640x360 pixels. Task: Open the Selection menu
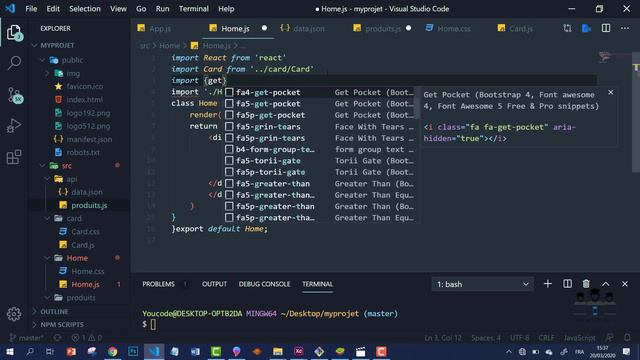(x=85, y=9)
